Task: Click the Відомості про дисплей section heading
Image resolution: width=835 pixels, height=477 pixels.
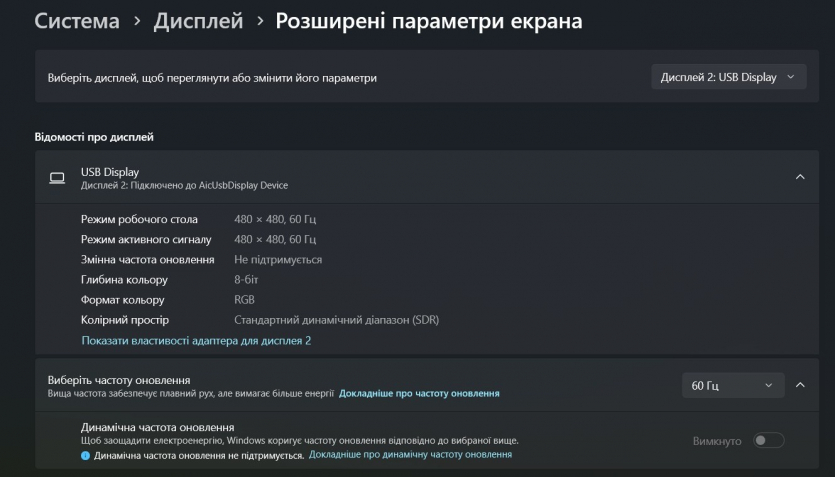Action: (x=94, y=136)
